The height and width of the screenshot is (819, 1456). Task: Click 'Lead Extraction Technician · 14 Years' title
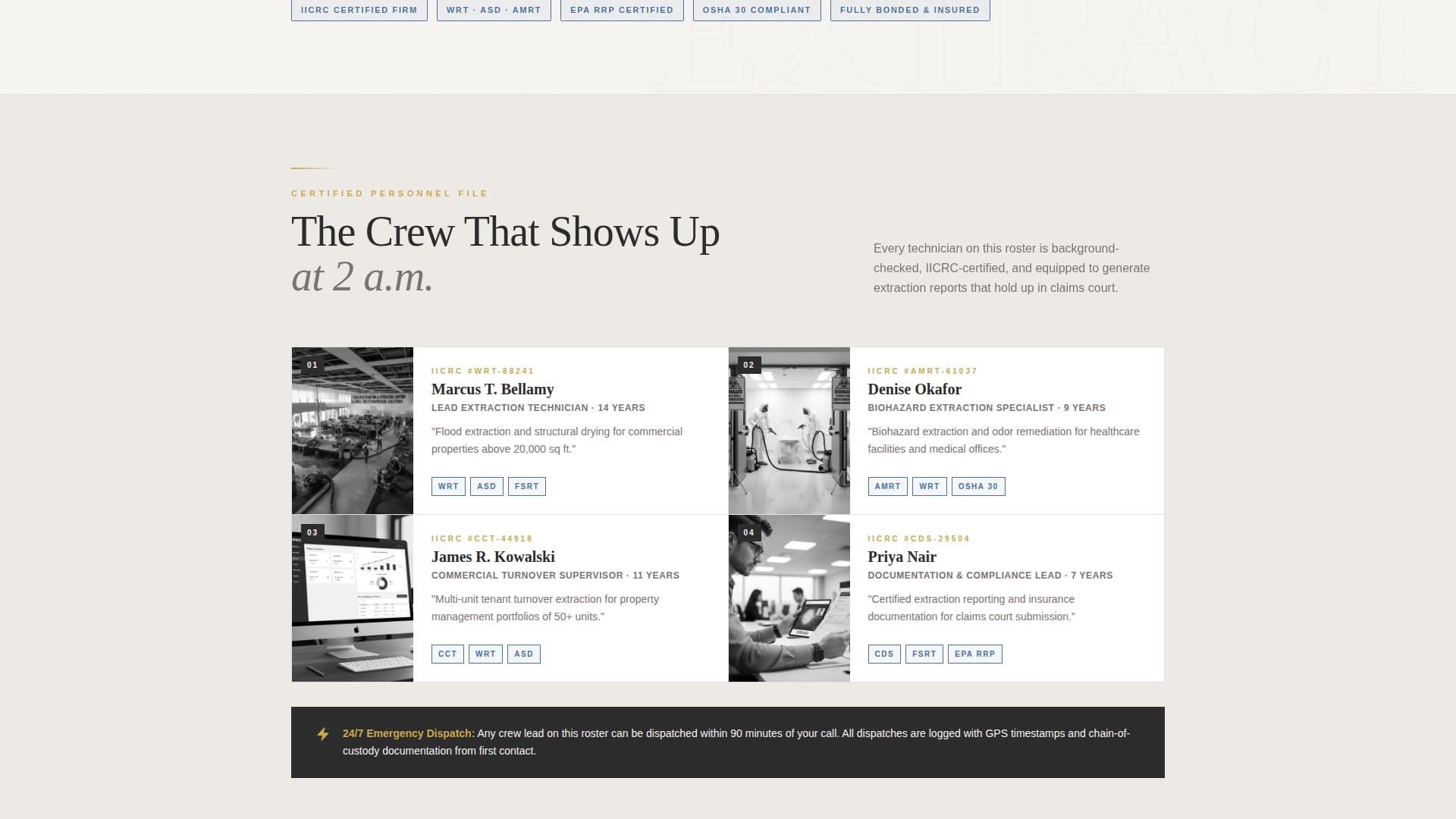coord(538,408)
